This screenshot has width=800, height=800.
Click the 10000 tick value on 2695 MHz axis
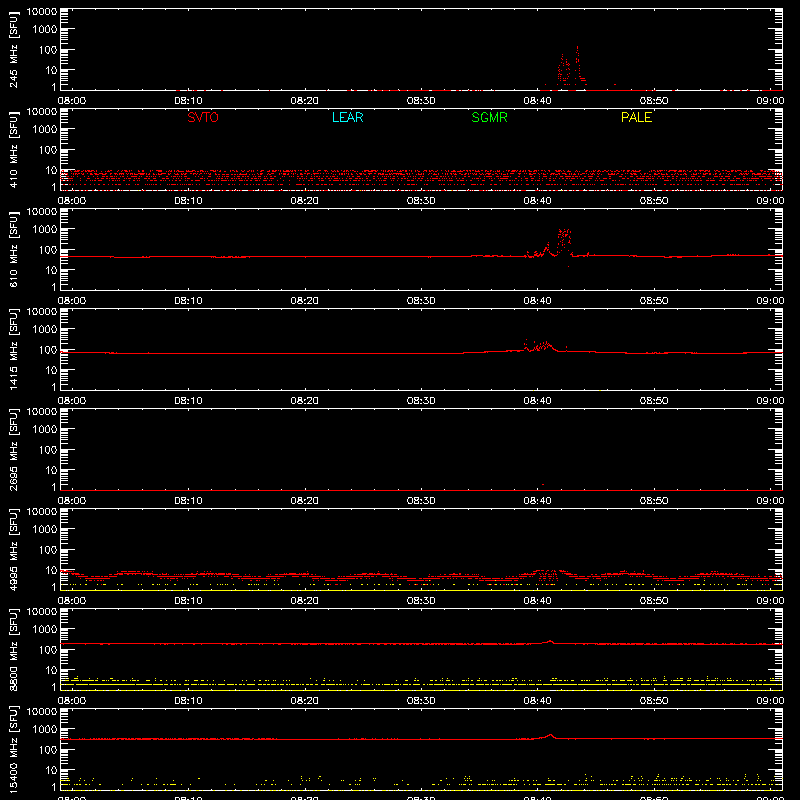point(42,412)
